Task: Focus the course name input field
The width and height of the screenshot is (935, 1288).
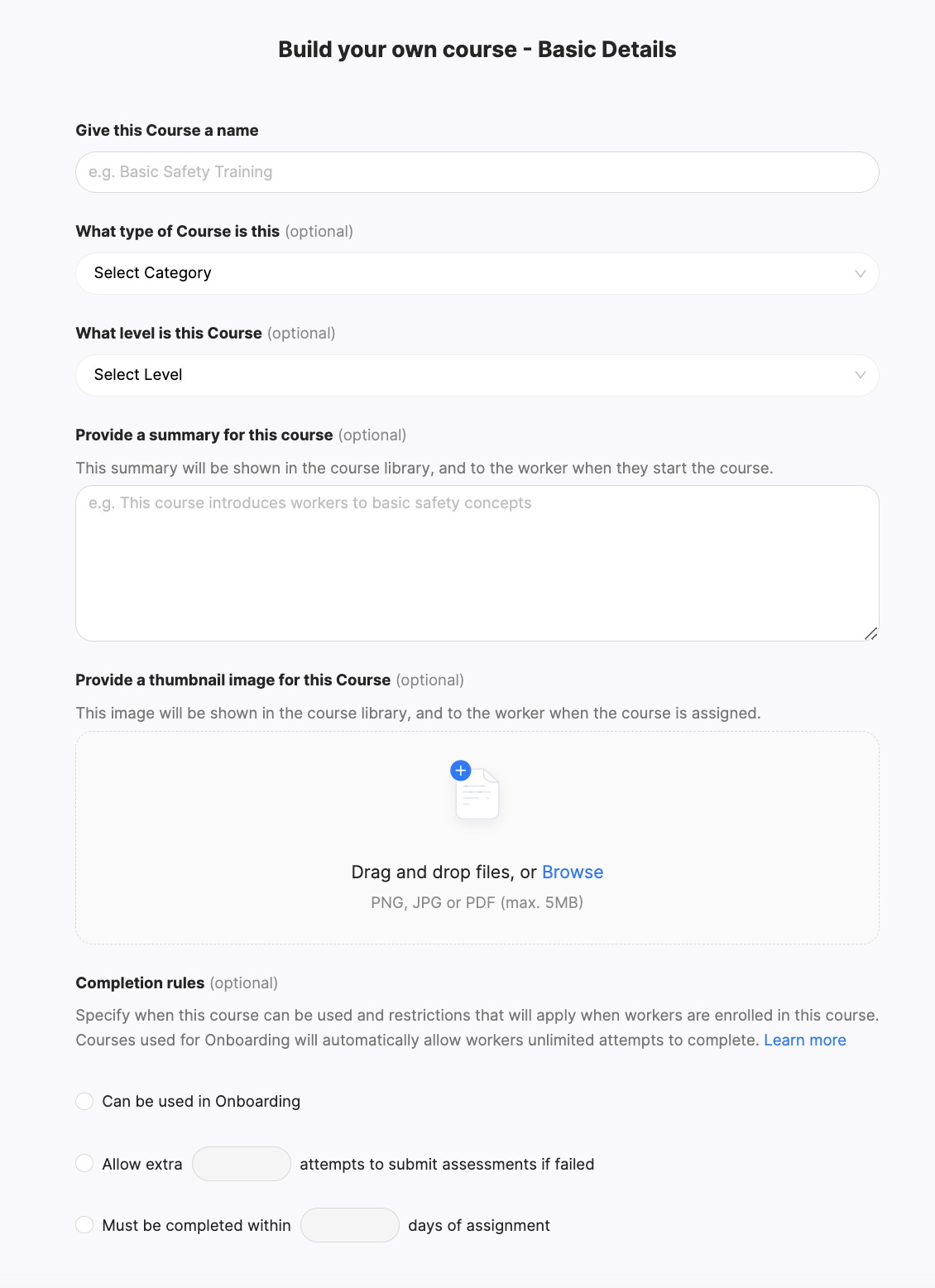Action: point(477,172)
